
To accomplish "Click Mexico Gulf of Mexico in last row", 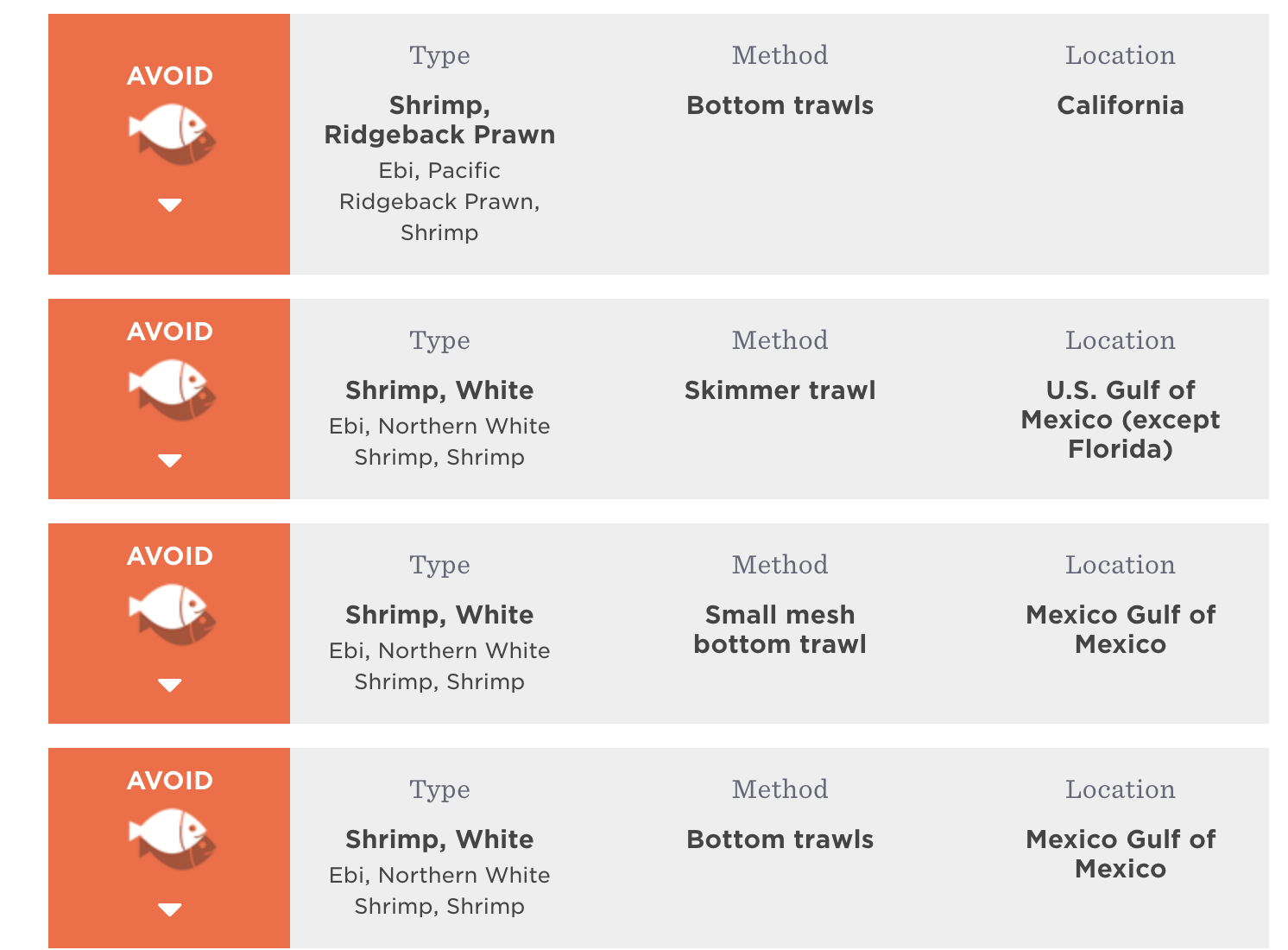I will click(x=1121, y=854).
